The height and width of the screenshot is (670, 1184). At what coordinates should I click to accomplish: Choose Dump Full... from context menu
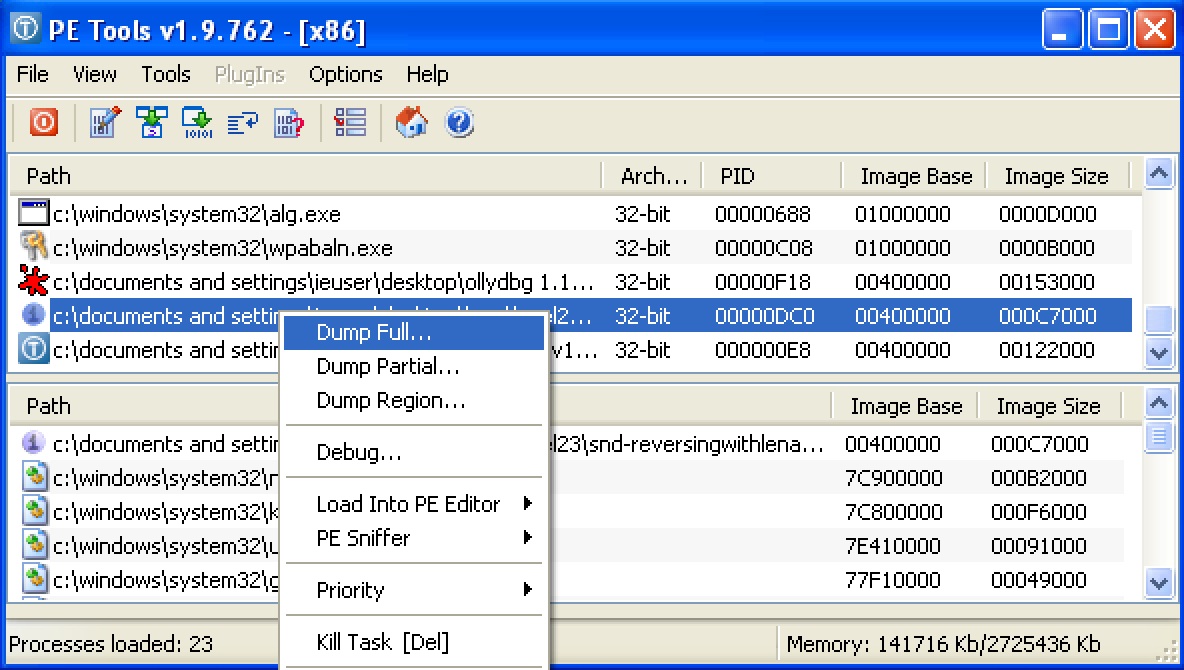coord(414,332)
